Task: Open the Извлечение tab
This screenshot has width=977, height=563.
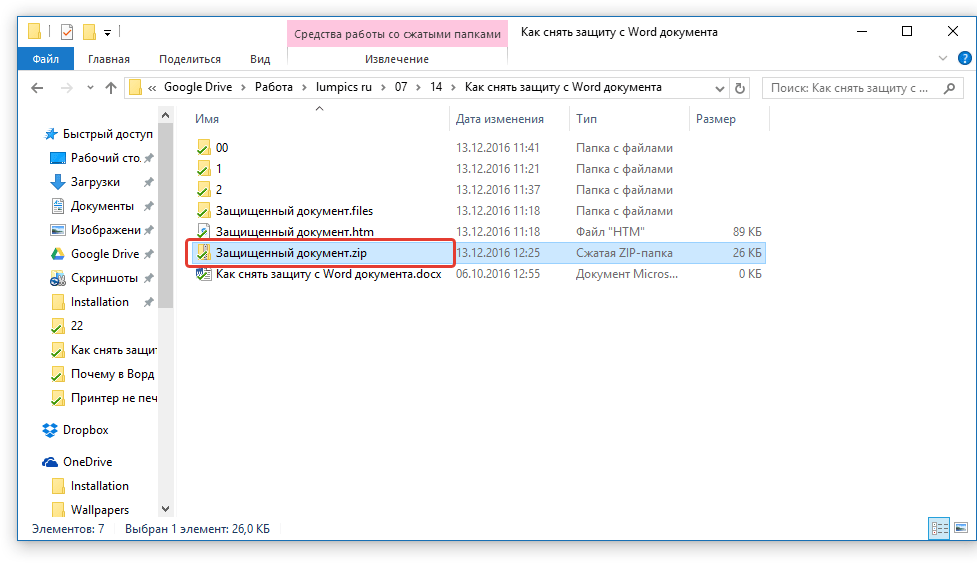Action: [397, 59]
